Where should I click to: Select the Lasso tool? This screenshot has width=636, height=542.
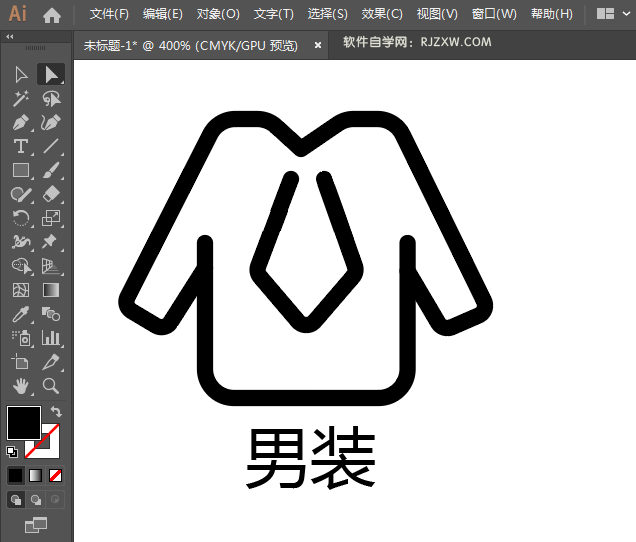[51, 99]
